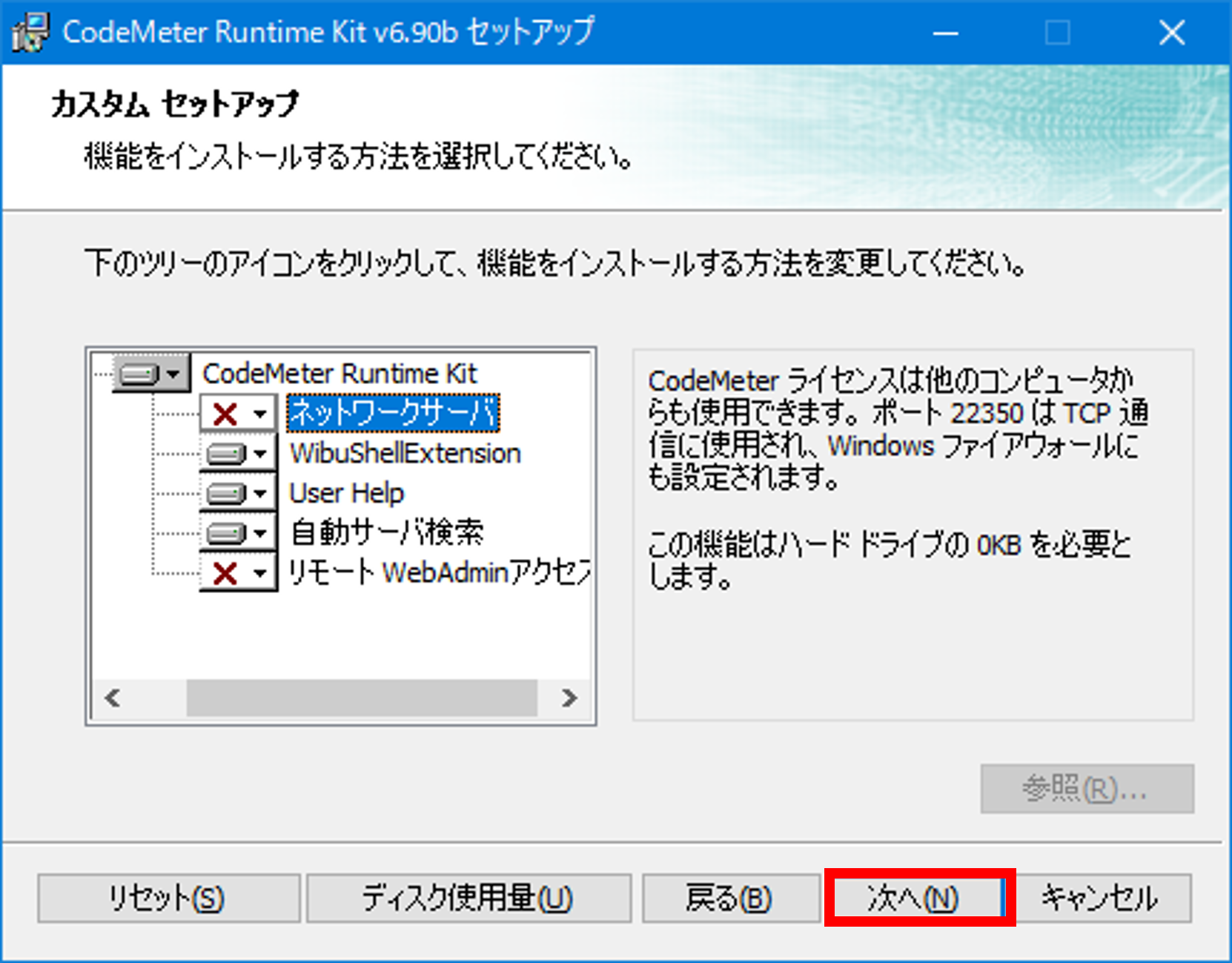
Task: Select the CodeMeter Runtime Kit root node
Action: click(x=340, y=374)
